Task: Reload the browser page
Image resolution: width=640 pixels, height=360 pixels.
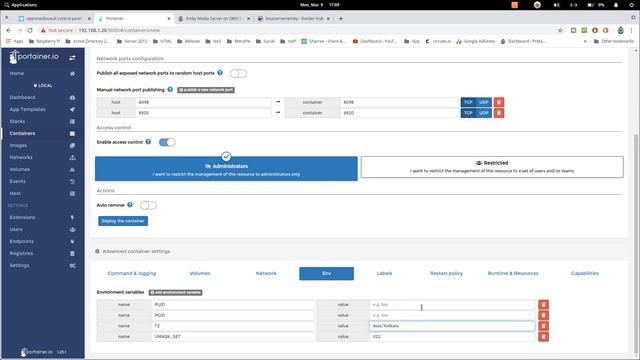Action: 30,30
